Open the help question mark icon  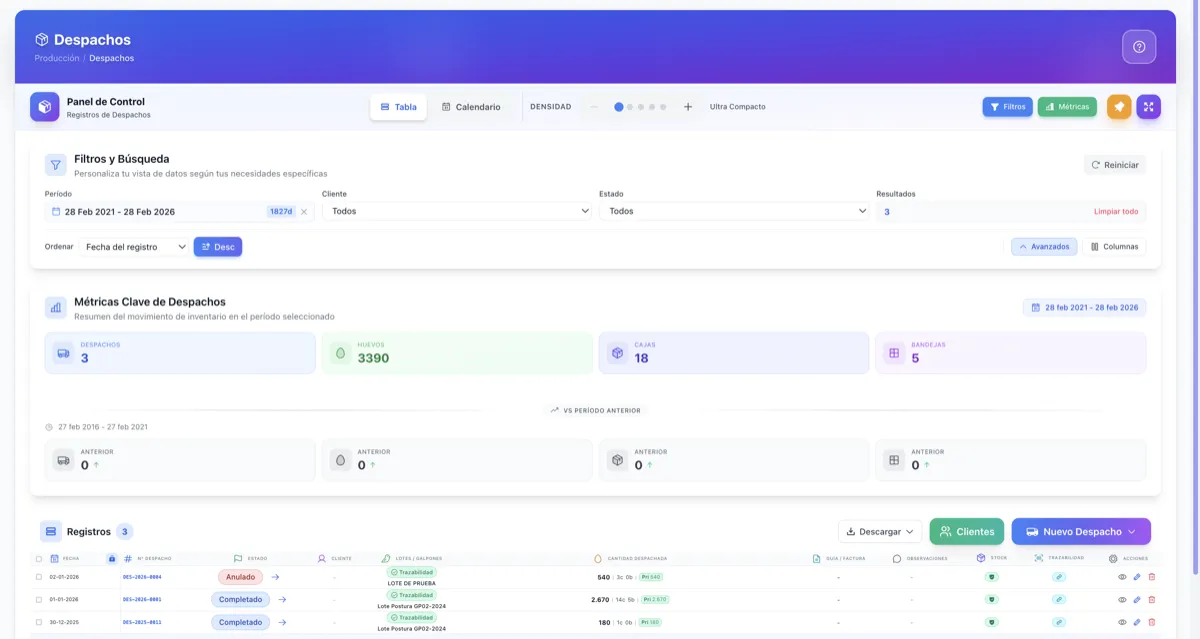(x=1139, y=47)
